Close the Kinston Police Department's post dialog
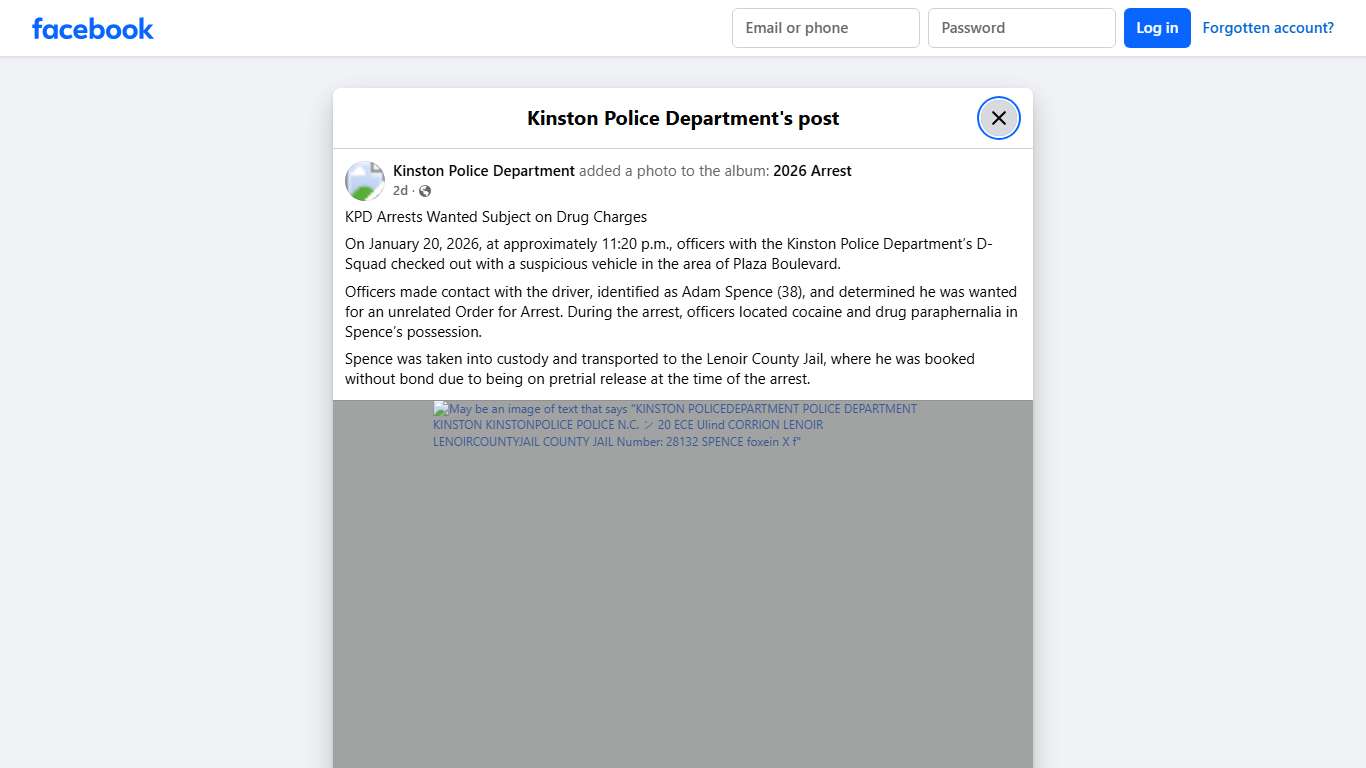The height and width of the screenshot is (768, 1366). point(998,117)
